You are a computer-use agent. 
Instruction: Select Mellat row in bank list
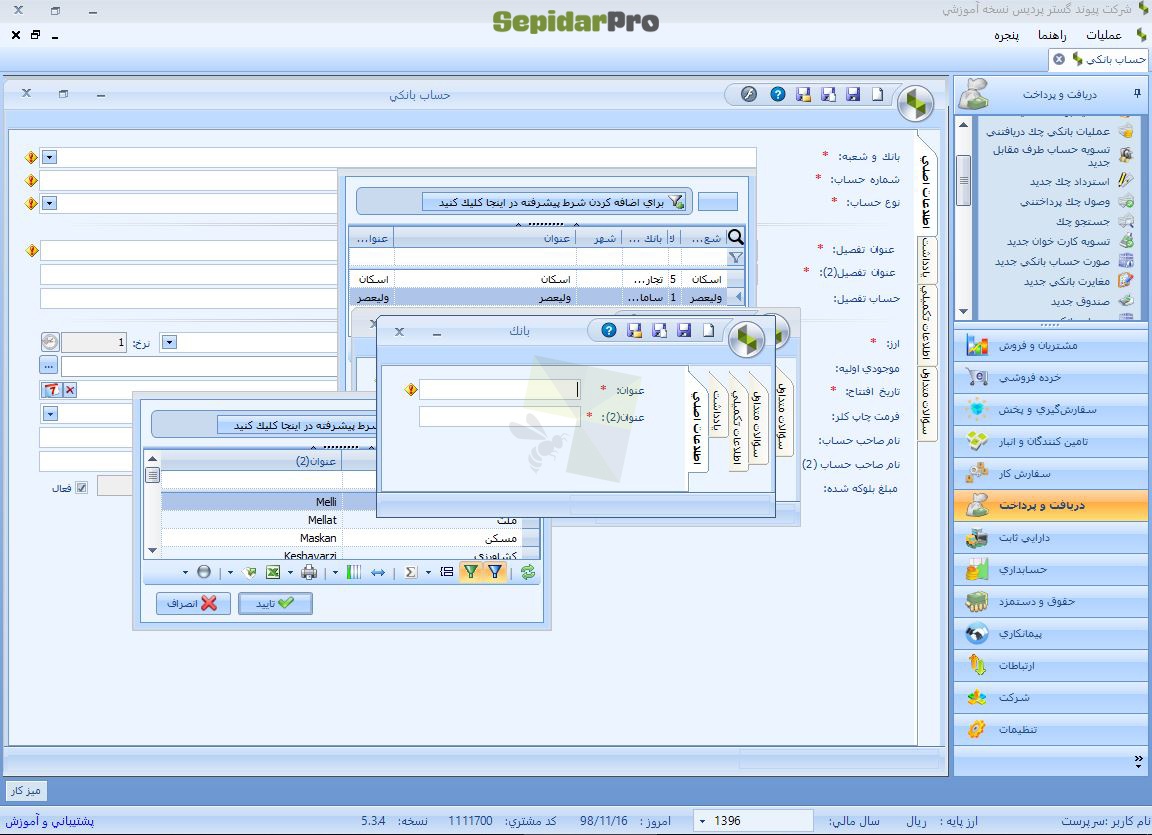pos(250,520)
